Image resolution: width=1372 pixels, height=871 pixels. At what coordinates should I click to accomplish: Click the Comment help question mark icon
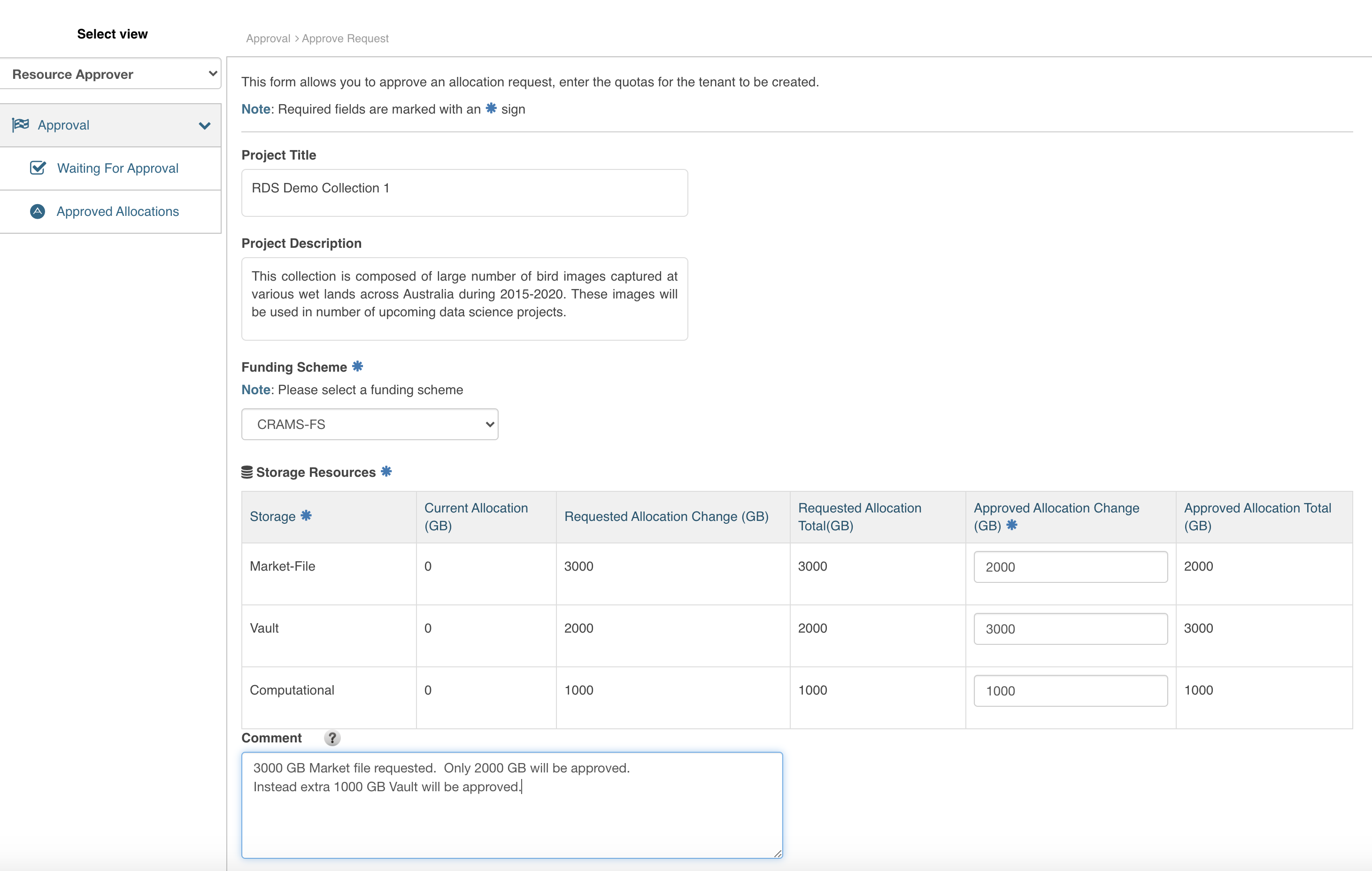pos(332,738)
